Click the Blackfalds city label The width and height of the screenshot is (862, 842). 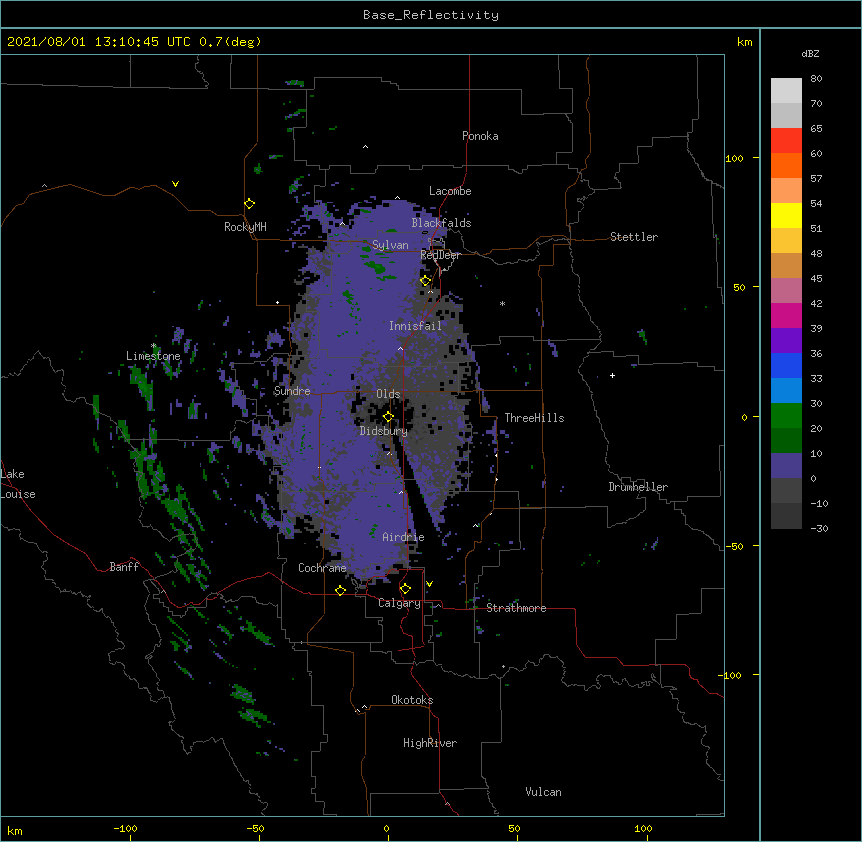pos(441,223)
